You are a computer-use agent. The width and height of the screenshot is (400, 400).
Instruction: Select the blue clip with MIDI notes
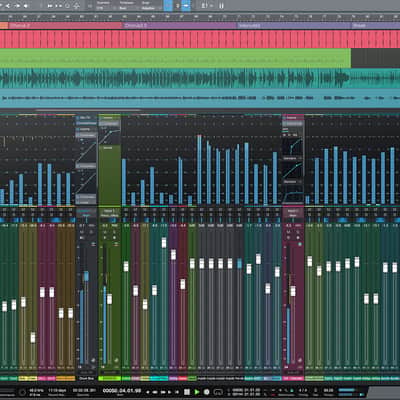point(200,98)
